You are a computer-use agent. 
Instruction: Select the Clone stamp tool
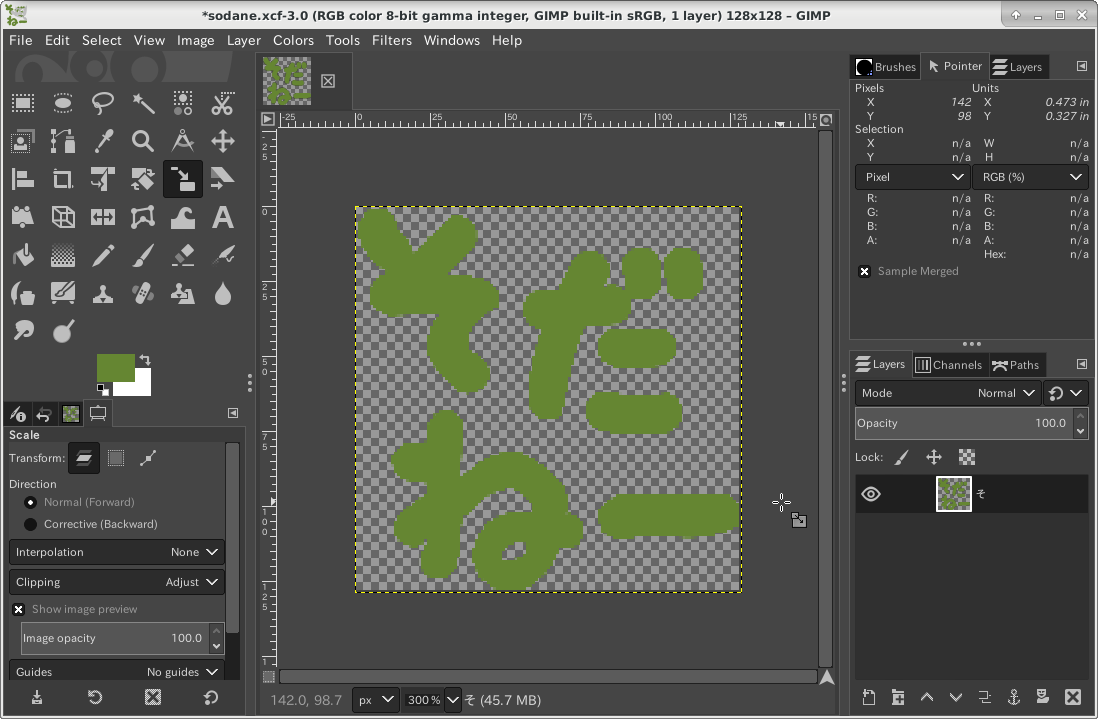pyautogui.click(x=103, y=293)
